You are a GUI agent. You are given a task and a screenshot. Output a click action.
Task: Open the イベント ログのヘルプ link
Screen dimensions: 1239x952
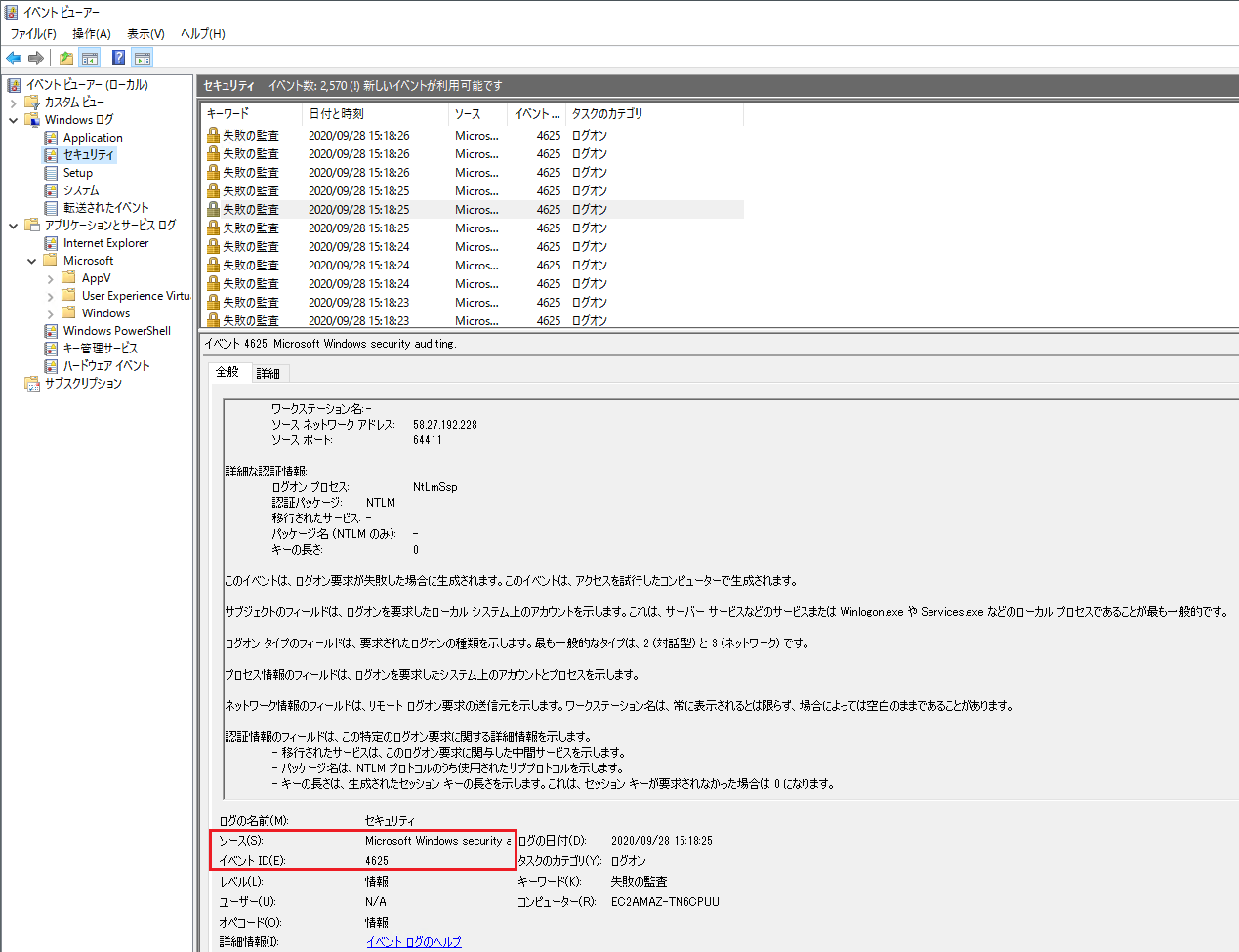click(x=414, y=942)
